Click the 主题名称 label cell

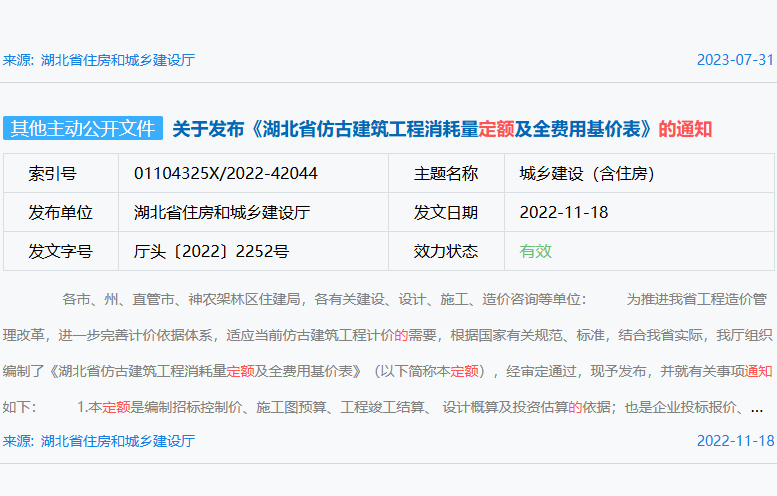[446, 174]
